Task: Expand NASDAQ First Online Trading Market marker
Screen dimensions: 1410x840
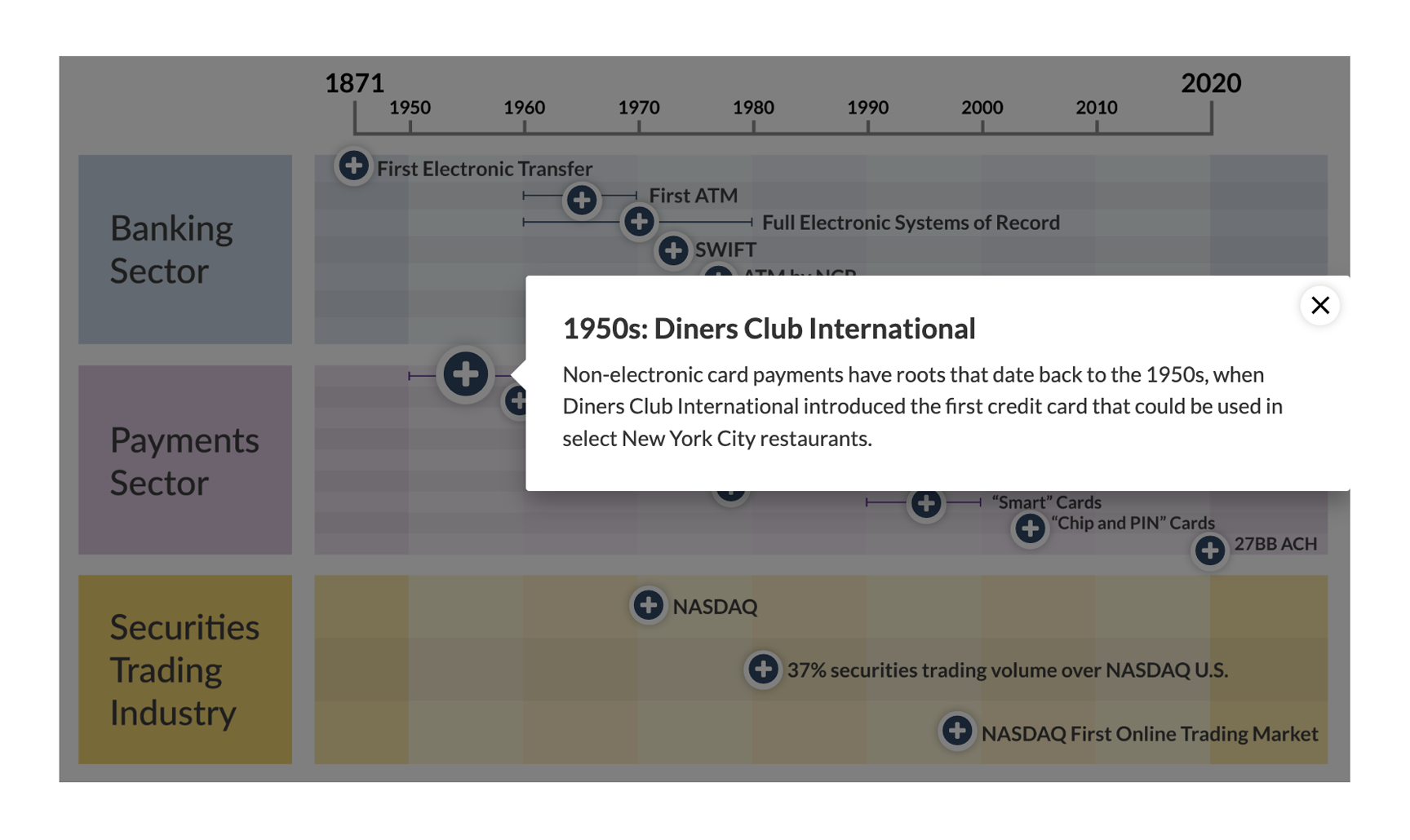Action: point(957,731)
